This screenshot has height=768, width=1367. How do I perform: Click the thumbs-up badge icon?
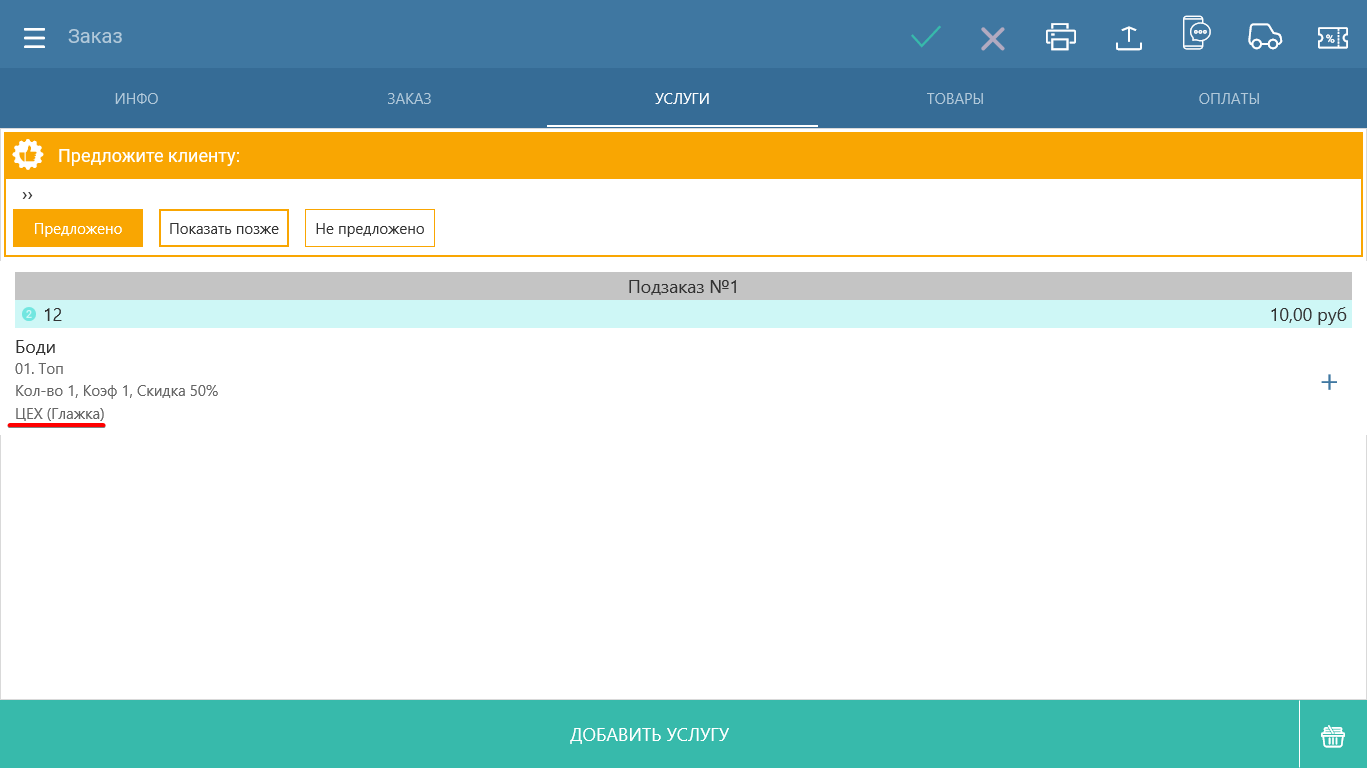pyautogui.click(x=29, y=155)
